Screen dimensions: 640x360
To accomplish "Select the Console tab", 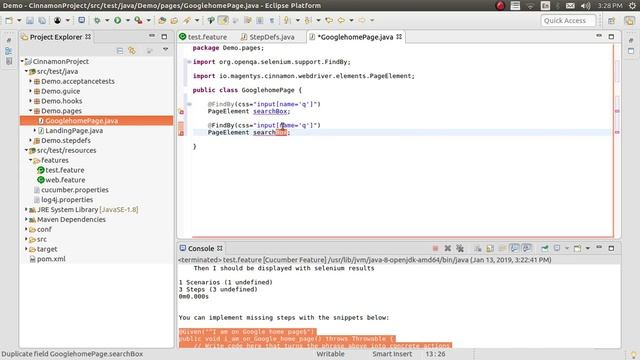I will (201, 249).
